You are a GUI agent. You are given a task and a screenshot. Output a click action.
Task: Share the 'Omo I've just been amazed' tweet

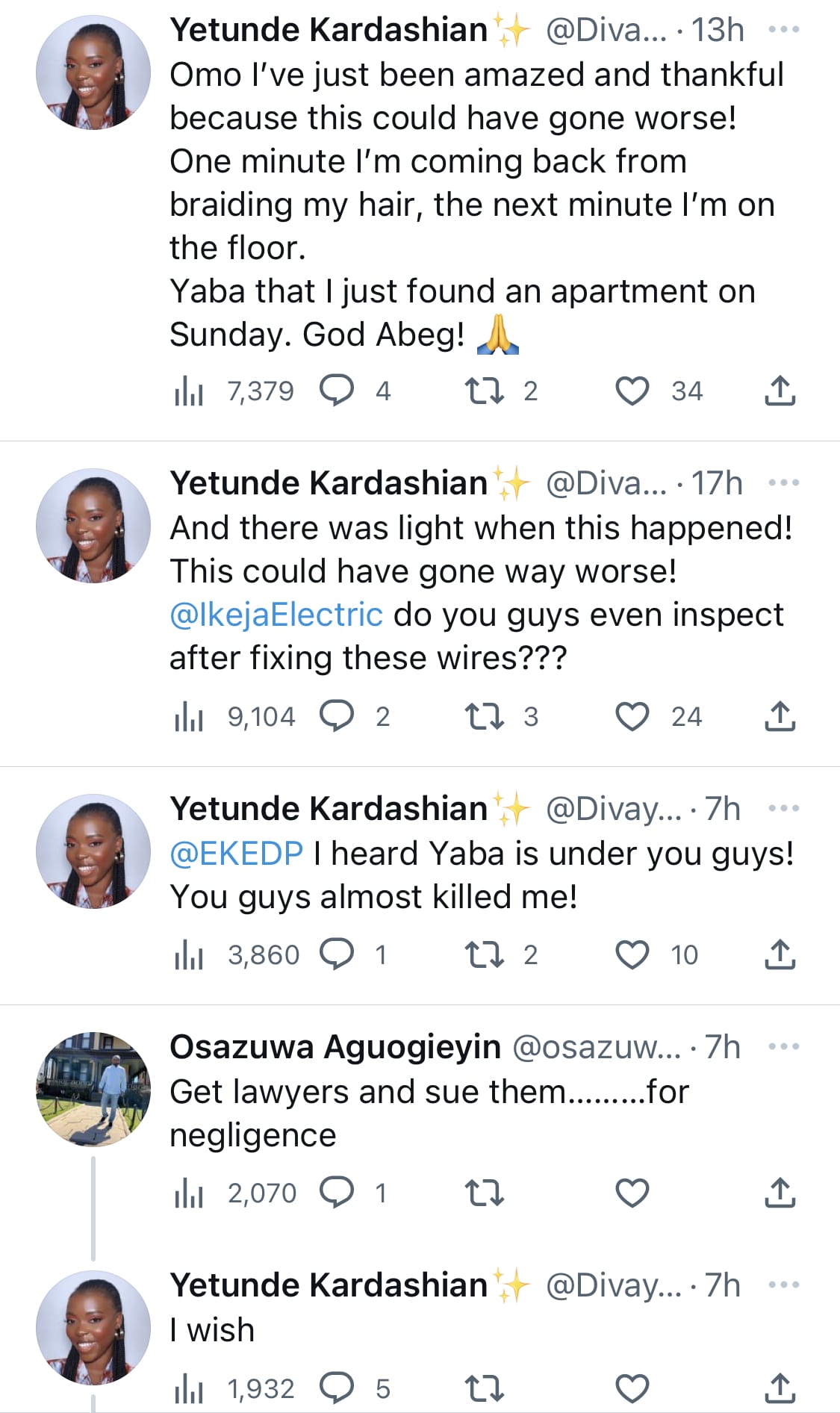coord(780,391)
